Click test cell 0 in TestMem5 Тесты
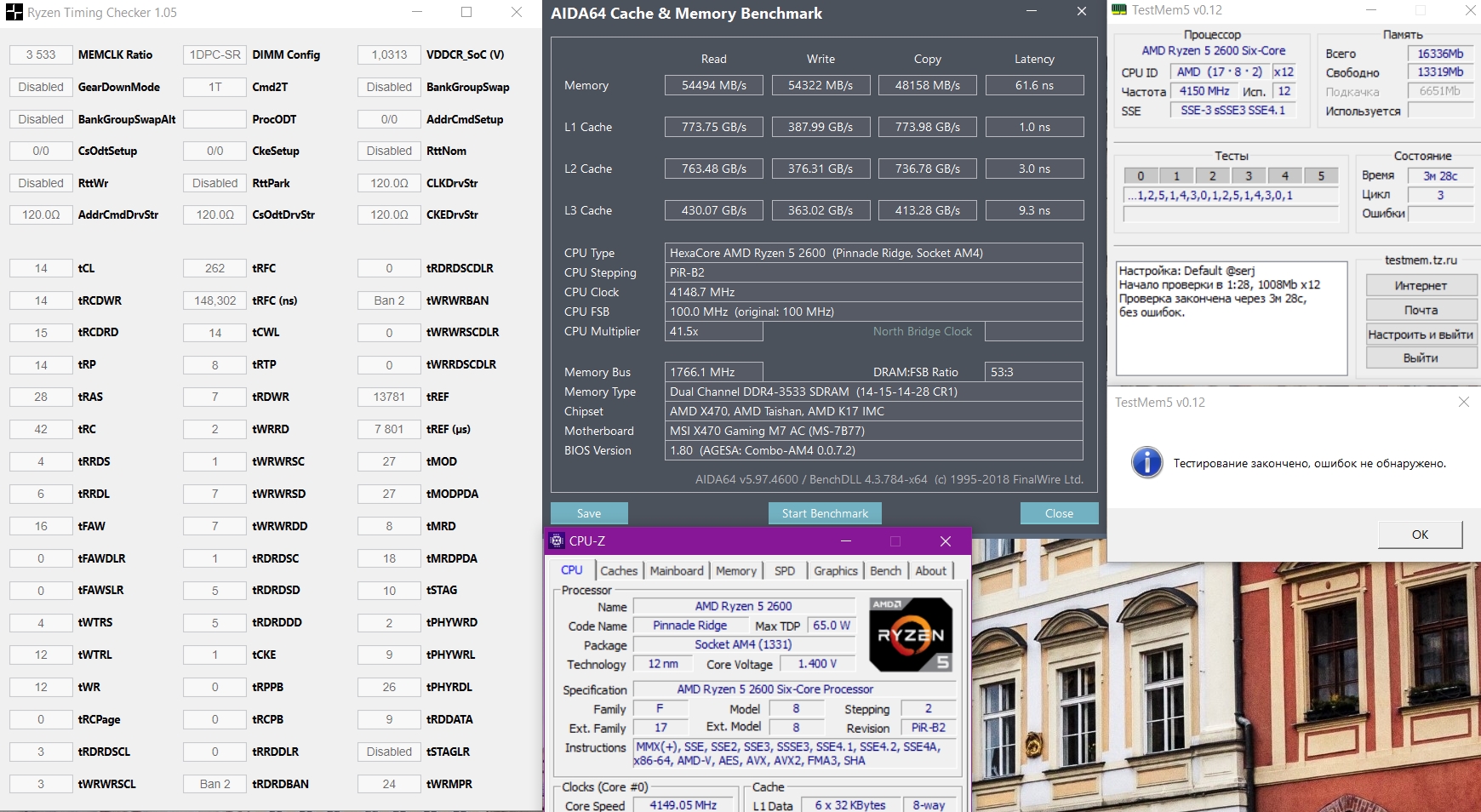 pos(1141,176)
